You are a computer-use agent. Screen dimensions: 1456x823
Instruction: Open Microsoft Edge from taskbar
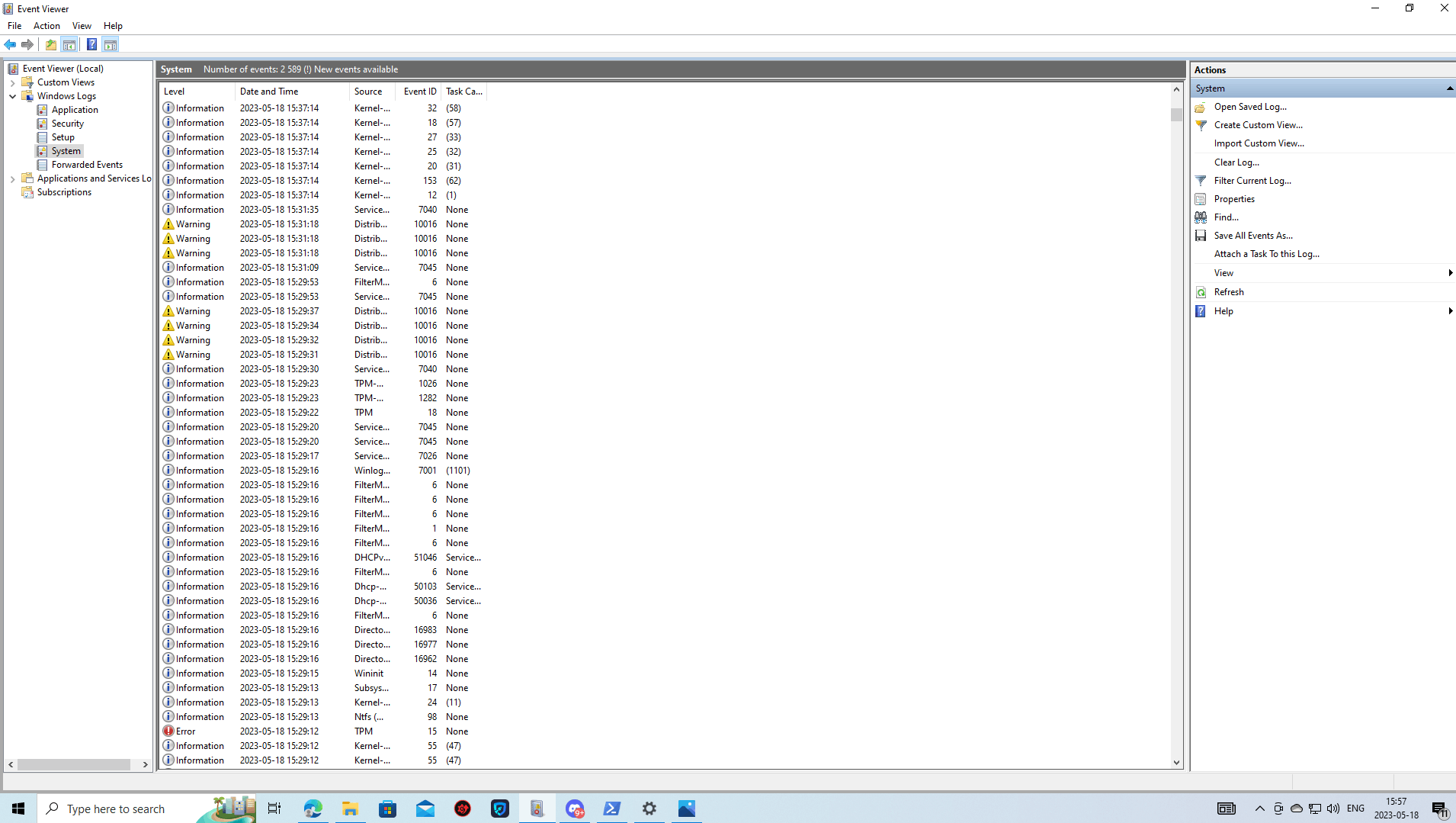coord(313,809)
